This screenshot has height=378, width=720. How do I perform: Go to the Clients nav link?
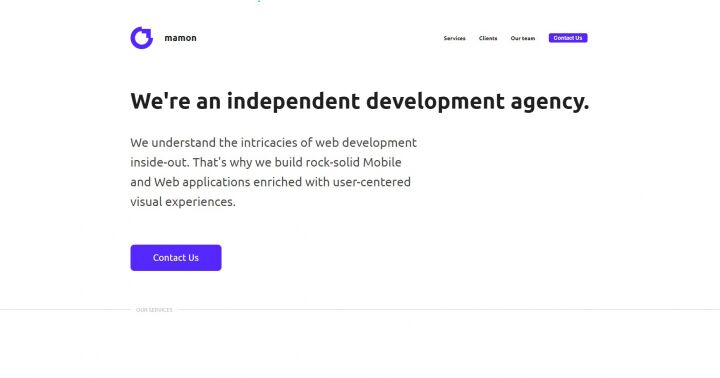coord(488,38)
